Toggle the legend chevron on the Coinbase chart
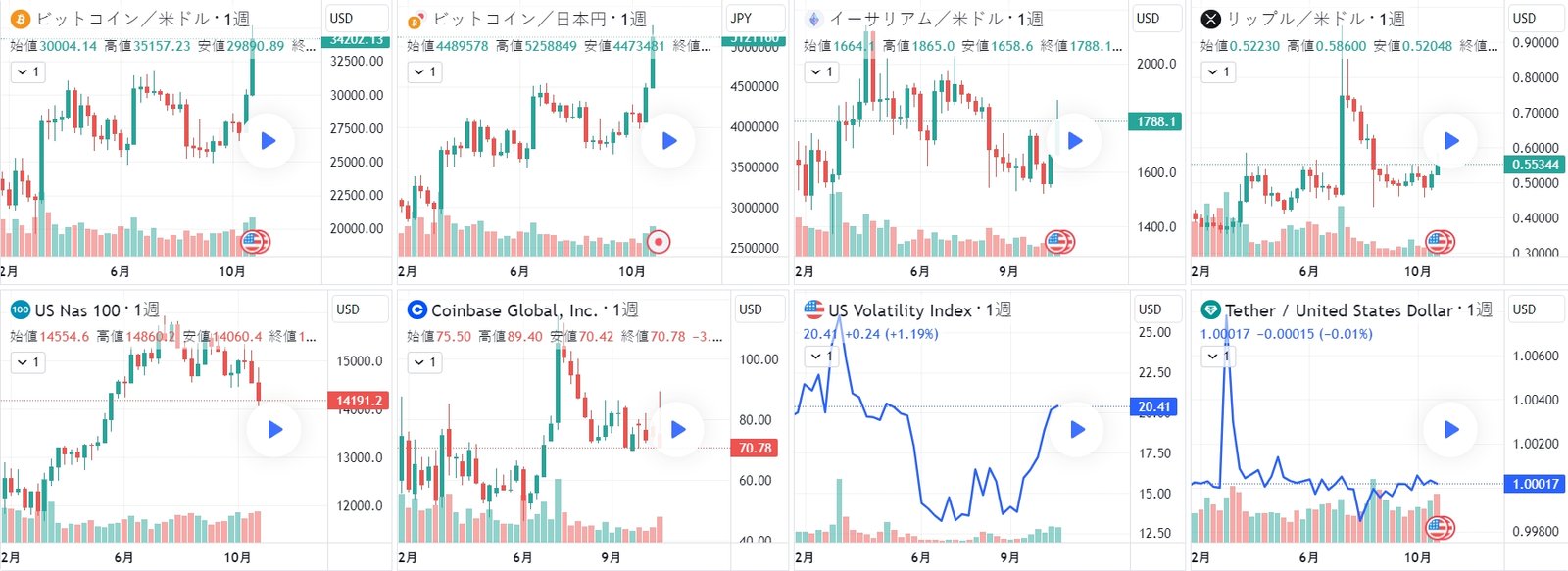 coord(425,362)
